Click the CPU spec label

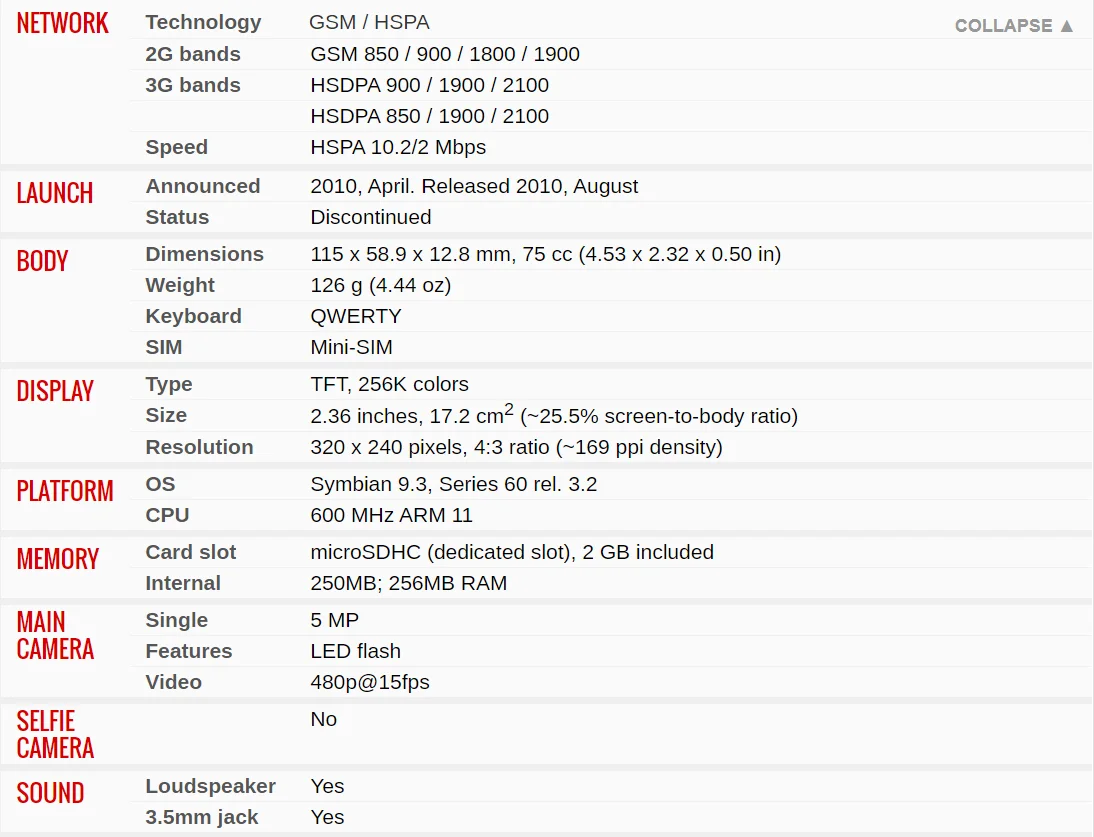pos(167,515)
